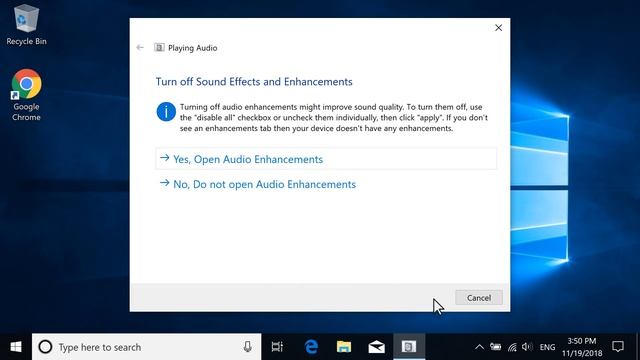The width and height of the screenshot is (640, 360).
Task: Click the blue information icon
Action: click(x=166, y=112)
